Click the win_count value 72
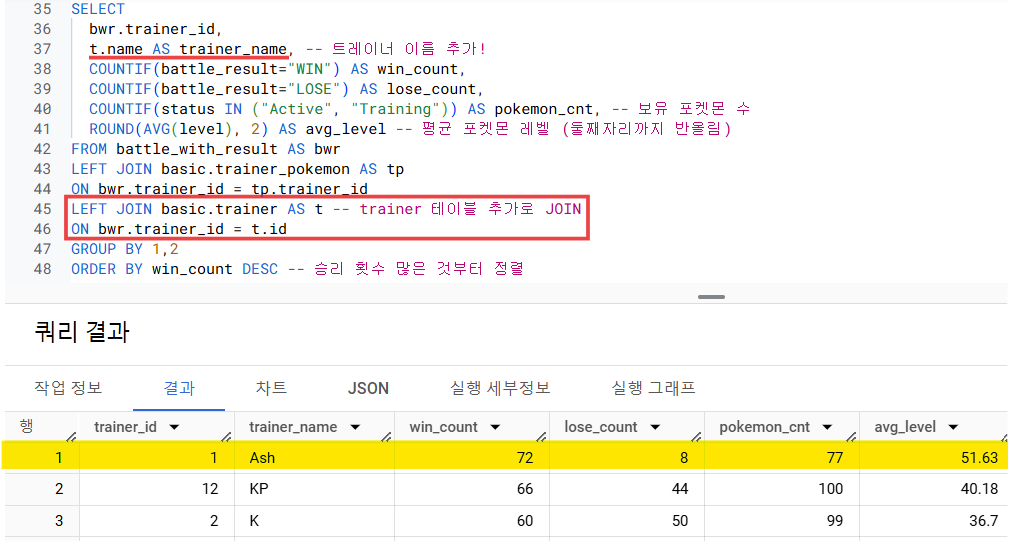Screen dimensions: 1009x541 point(525,458)
